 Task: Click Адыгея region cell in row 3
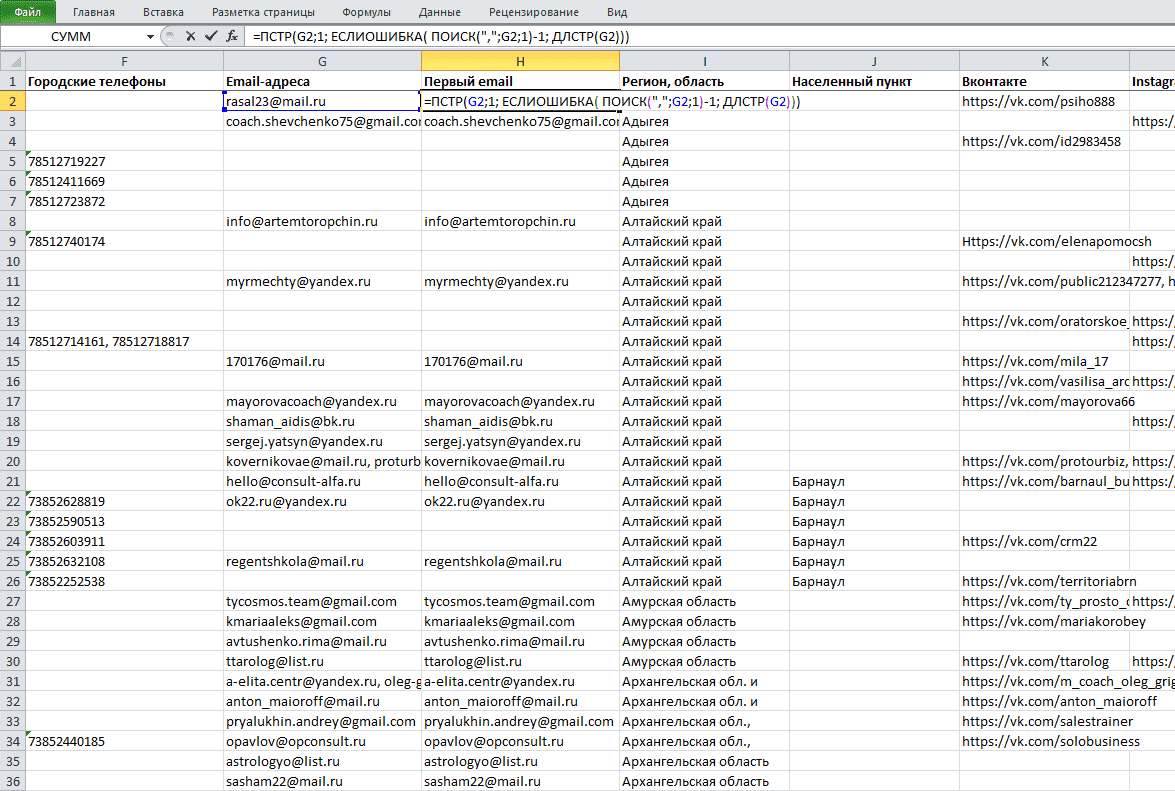(x=704, y=121)
